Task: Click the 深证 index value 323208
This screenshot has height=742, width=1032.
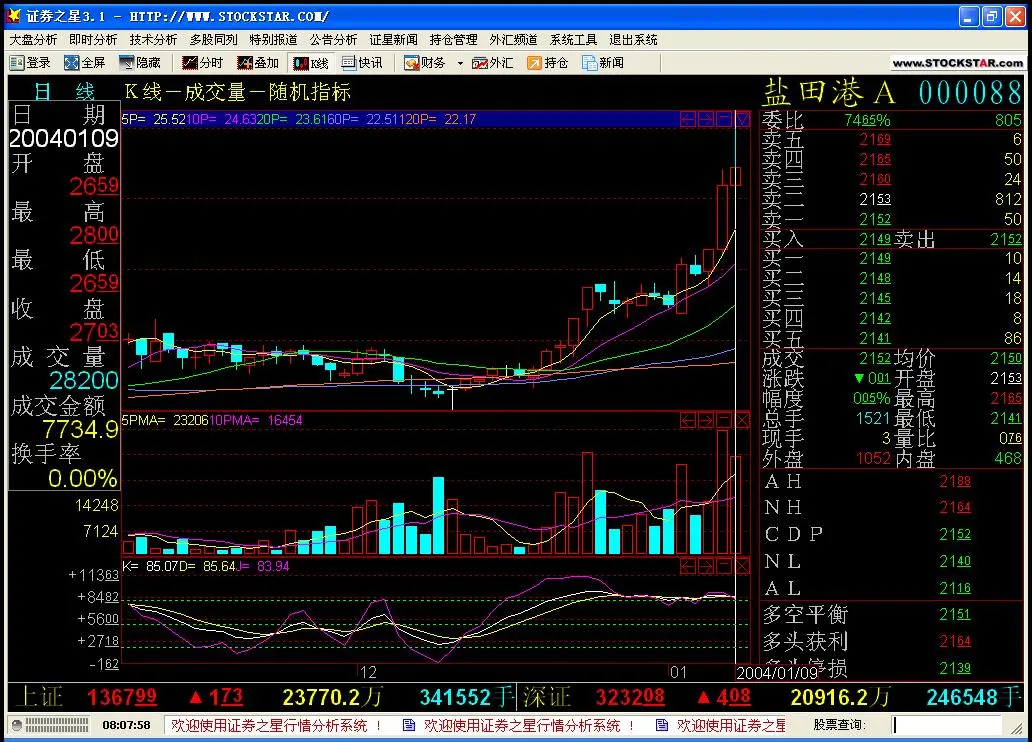Action: pos(630,697)
